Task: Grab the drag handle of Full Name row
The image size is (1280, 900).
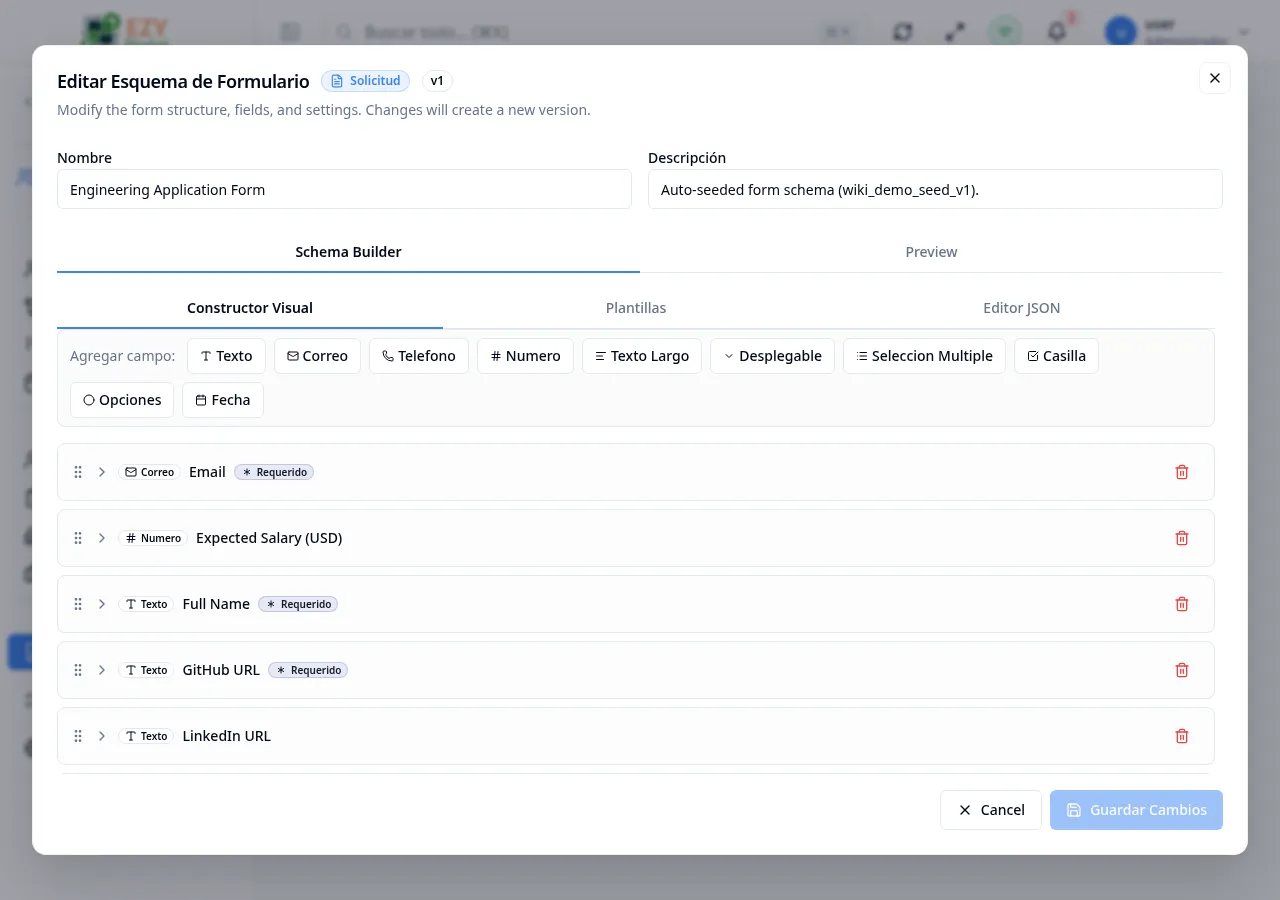Action: [x=78, y=604]
